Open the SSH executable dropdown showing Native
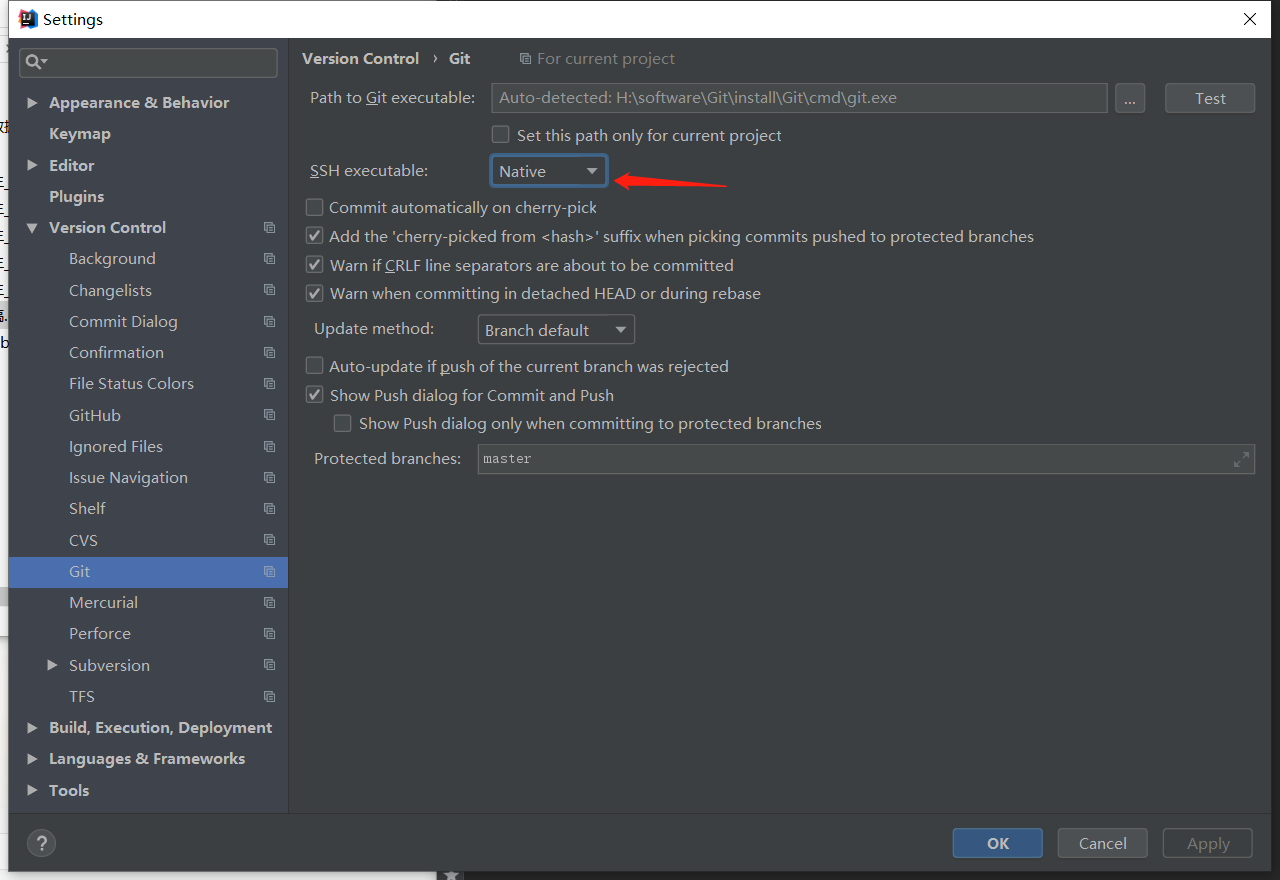Screen dimensions: 1280x880 548,170
